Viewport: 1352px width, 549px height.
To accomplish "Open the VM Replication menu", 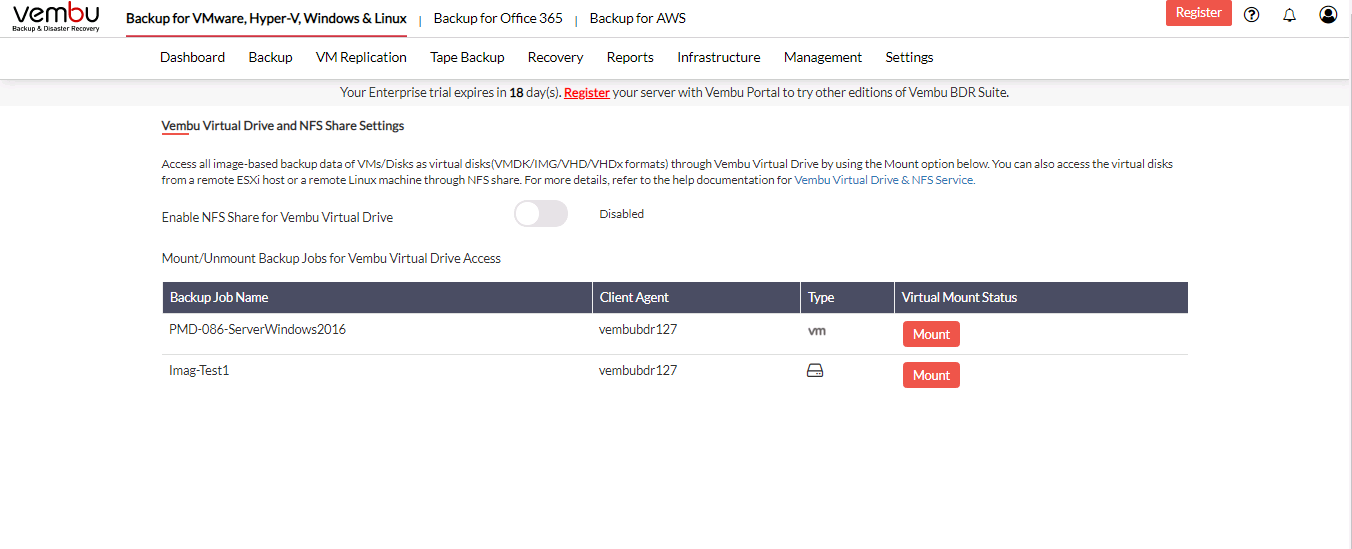I will (x=361, y=57).
